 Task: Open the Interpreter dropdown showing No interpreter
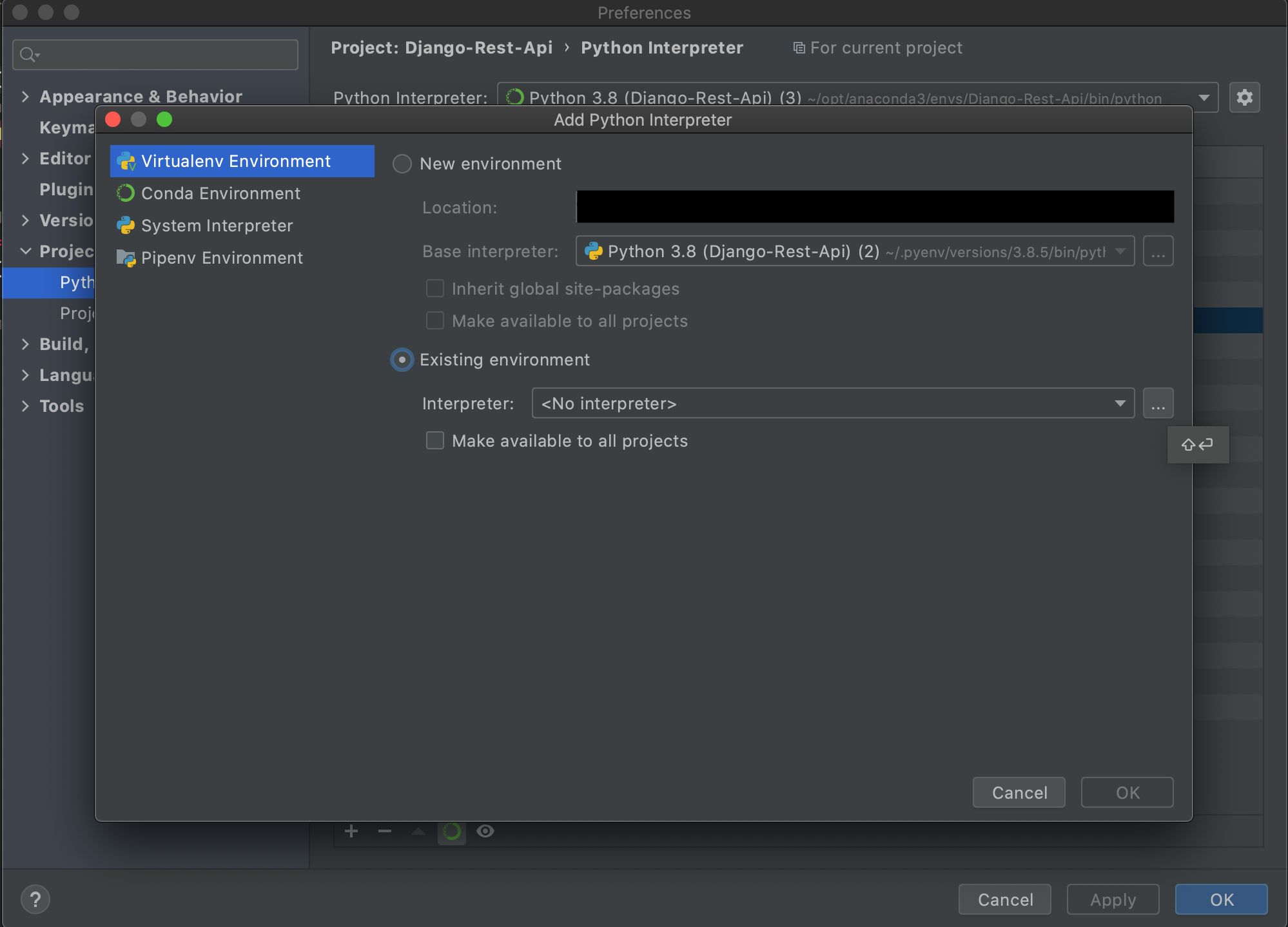(x=1120, y=403)
